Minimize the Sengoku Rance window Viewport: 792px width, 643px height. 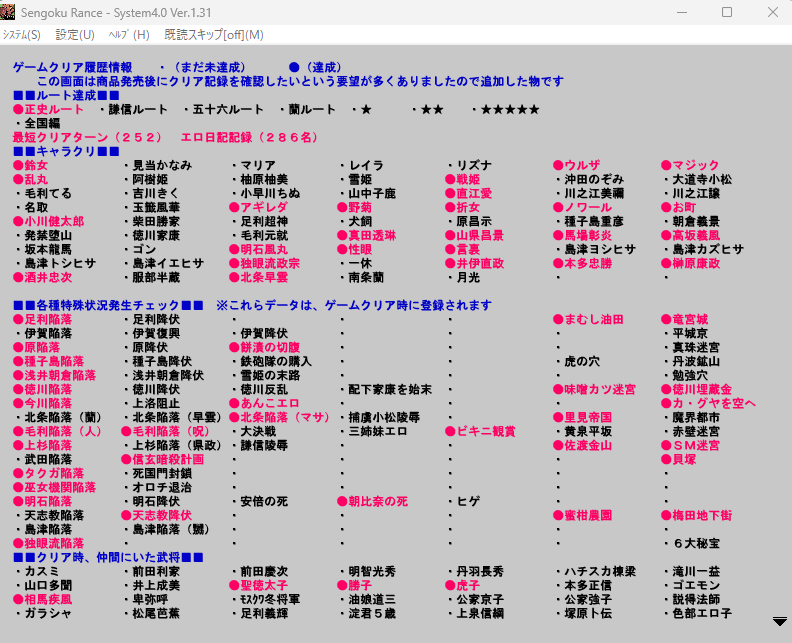[682, 12]
